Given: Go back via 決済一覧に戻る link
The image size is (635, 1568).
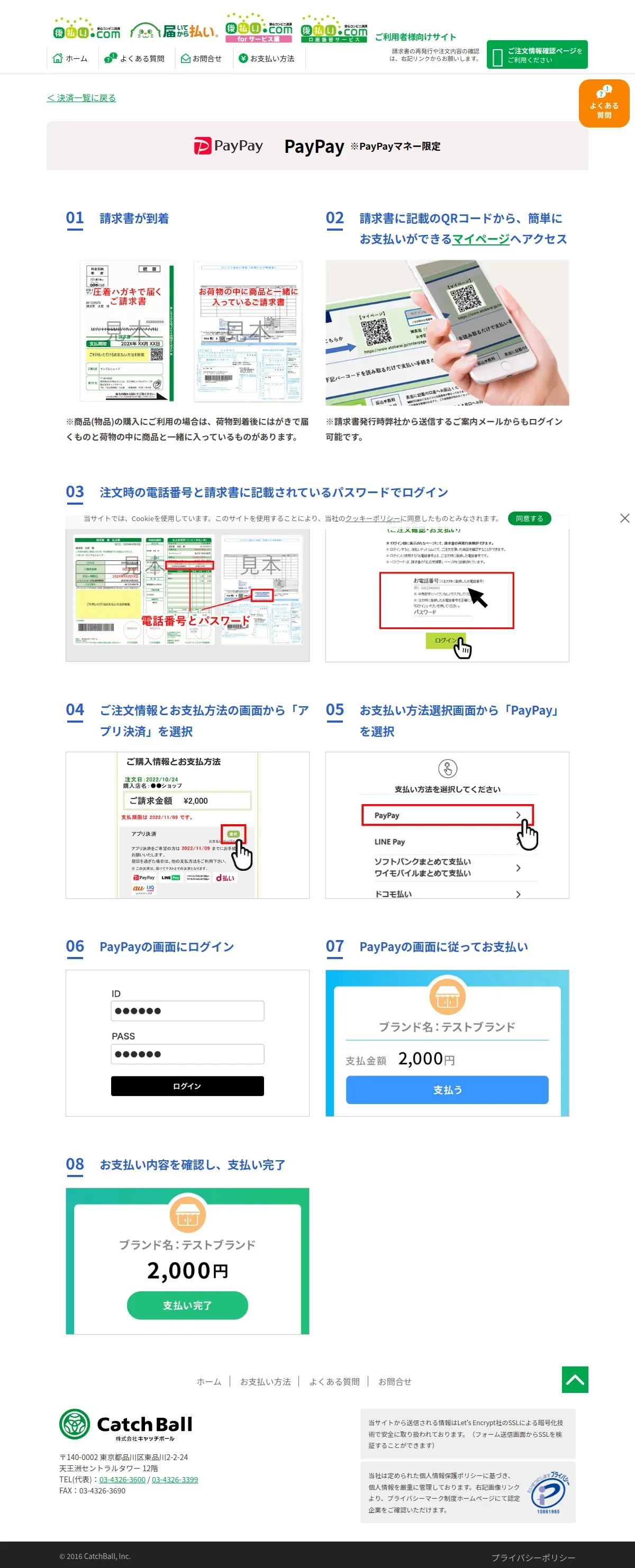Looking at the screenshot, I should tap(81, 98).
